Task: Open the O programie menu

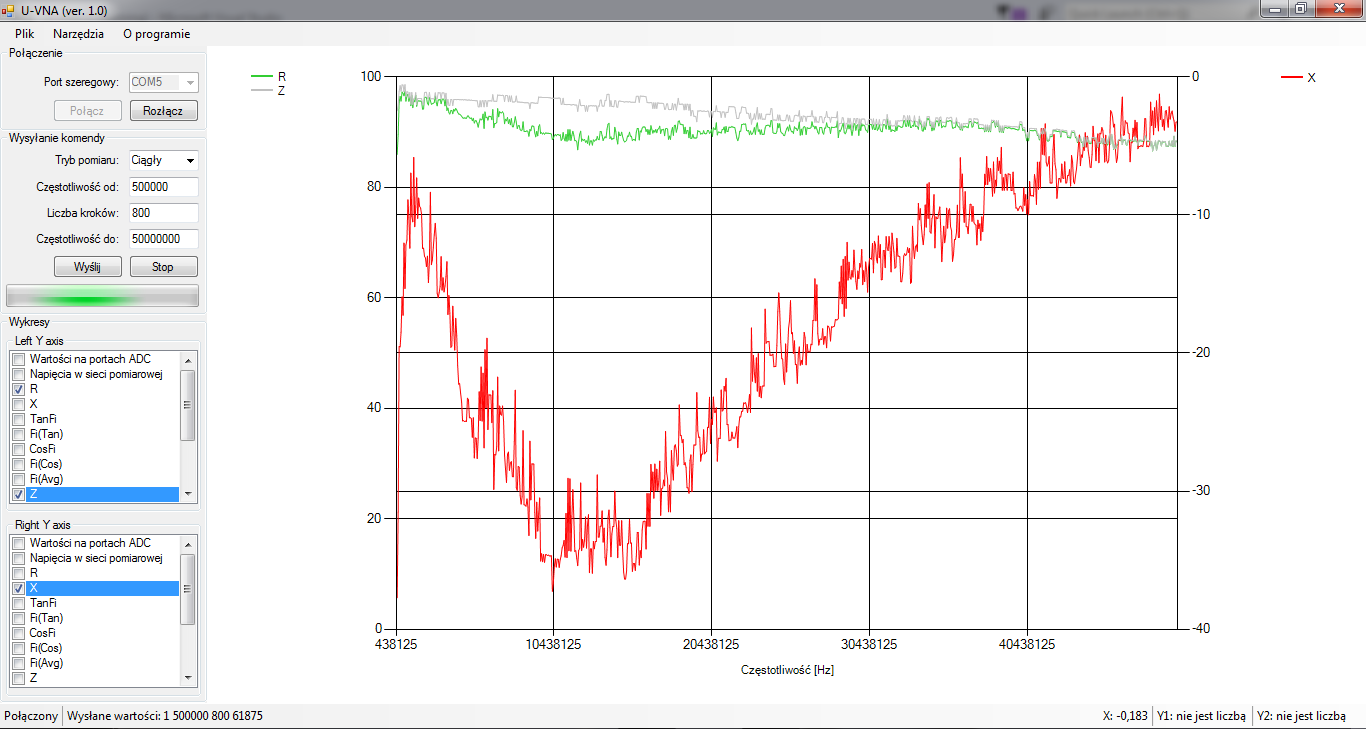Action: coord(156,33)
